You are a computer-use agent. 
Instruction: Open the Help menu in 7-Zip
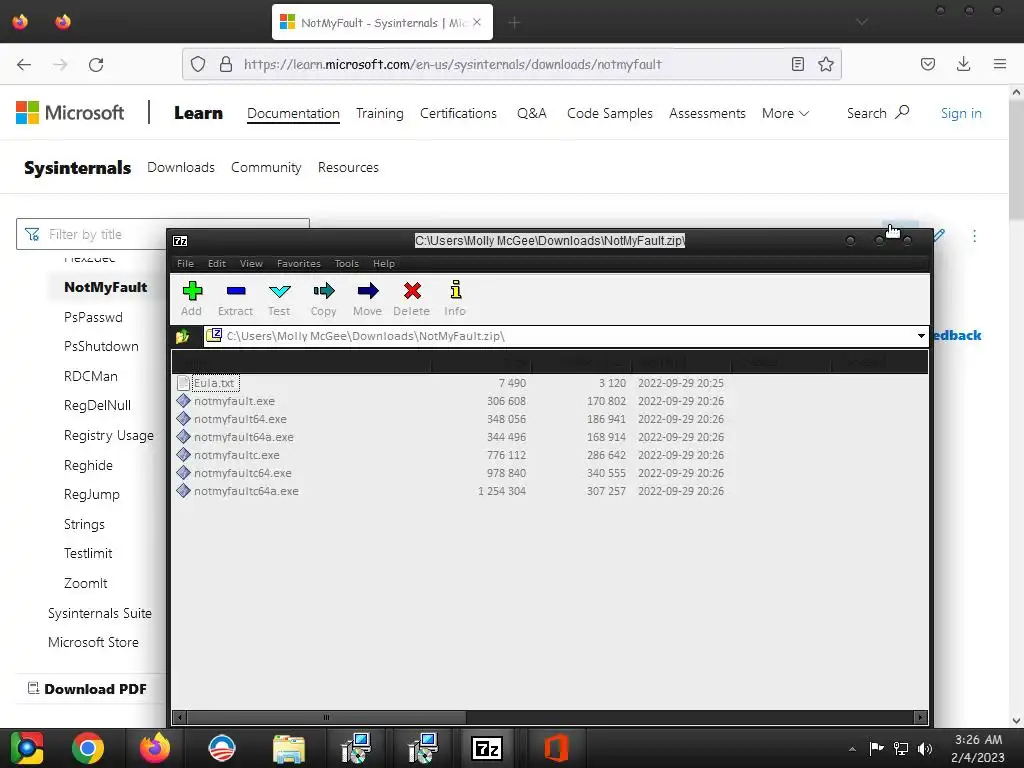[x=383, y=263]
